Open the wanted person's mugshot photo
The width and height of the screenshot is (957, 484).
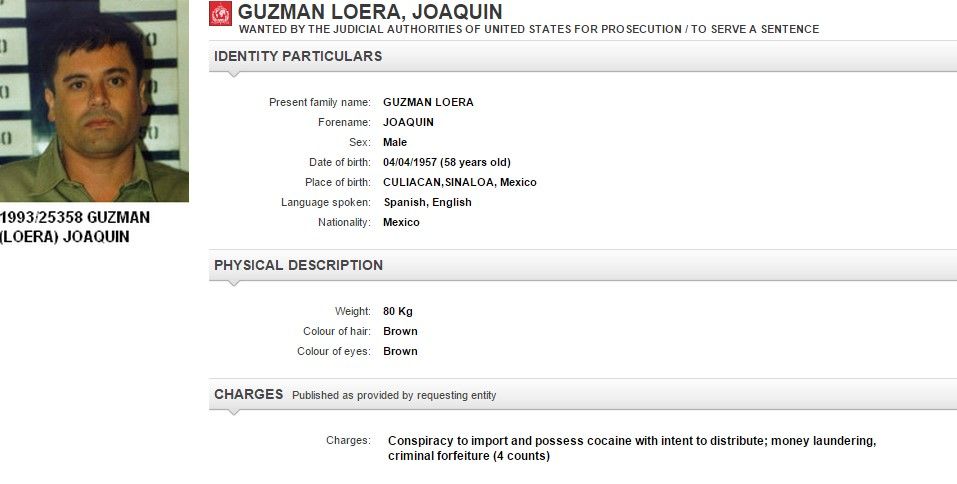[x=93, y=100]
